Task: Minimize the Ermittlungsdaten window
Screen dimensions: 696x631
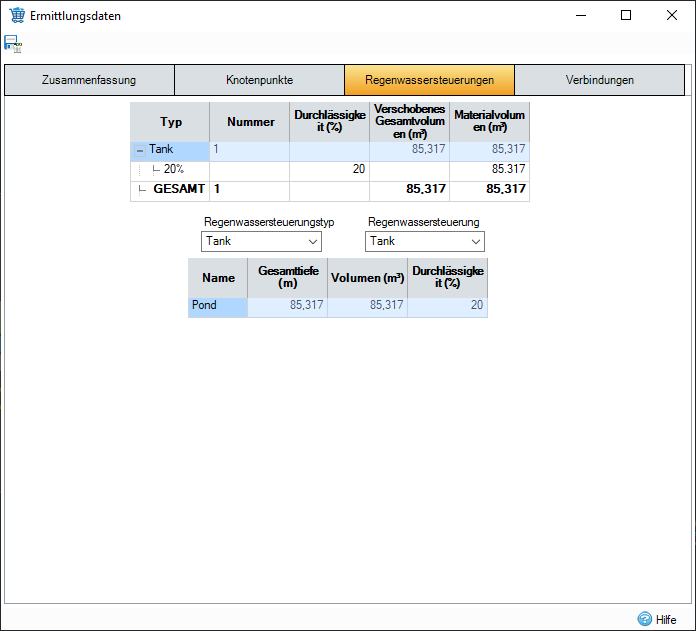Action: (581, 16)
